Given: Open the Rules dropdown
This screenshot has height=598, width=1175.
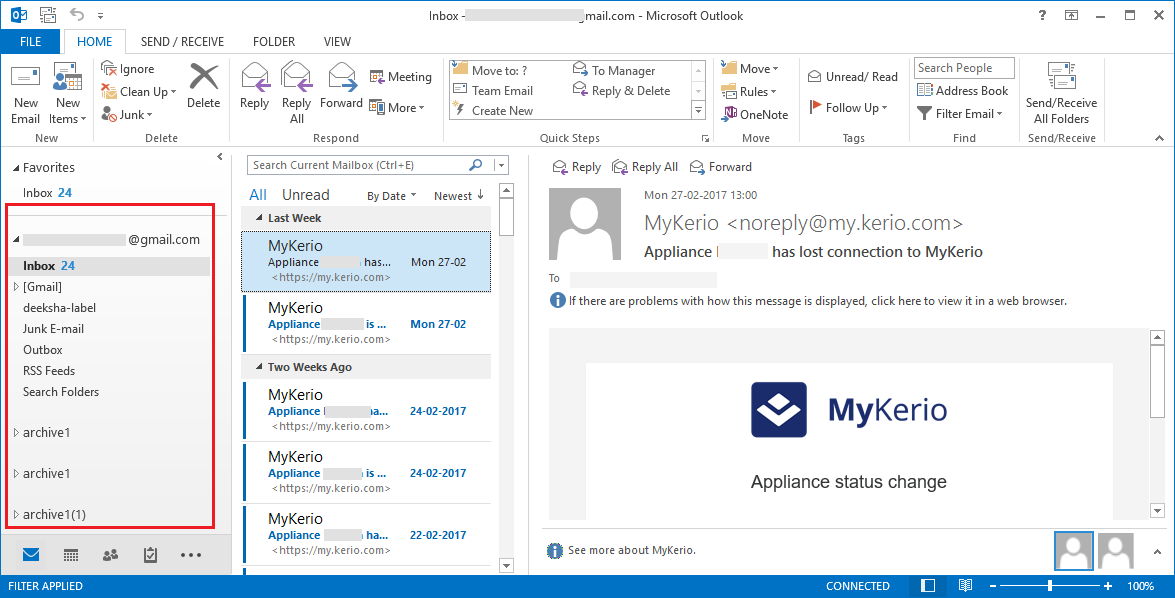Looking at the screenshot, I should 749,91.
